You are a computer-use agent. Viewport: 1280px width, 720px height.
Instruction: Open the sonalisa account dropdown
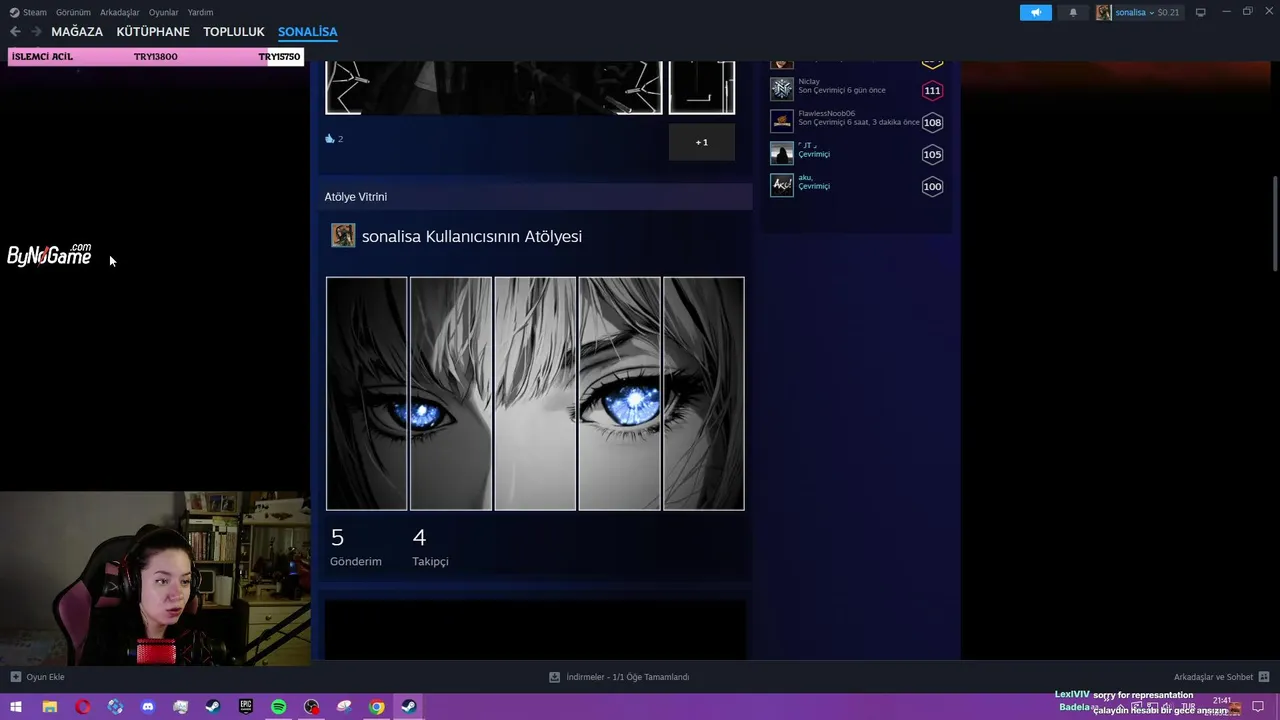[x=1138, y=12]
